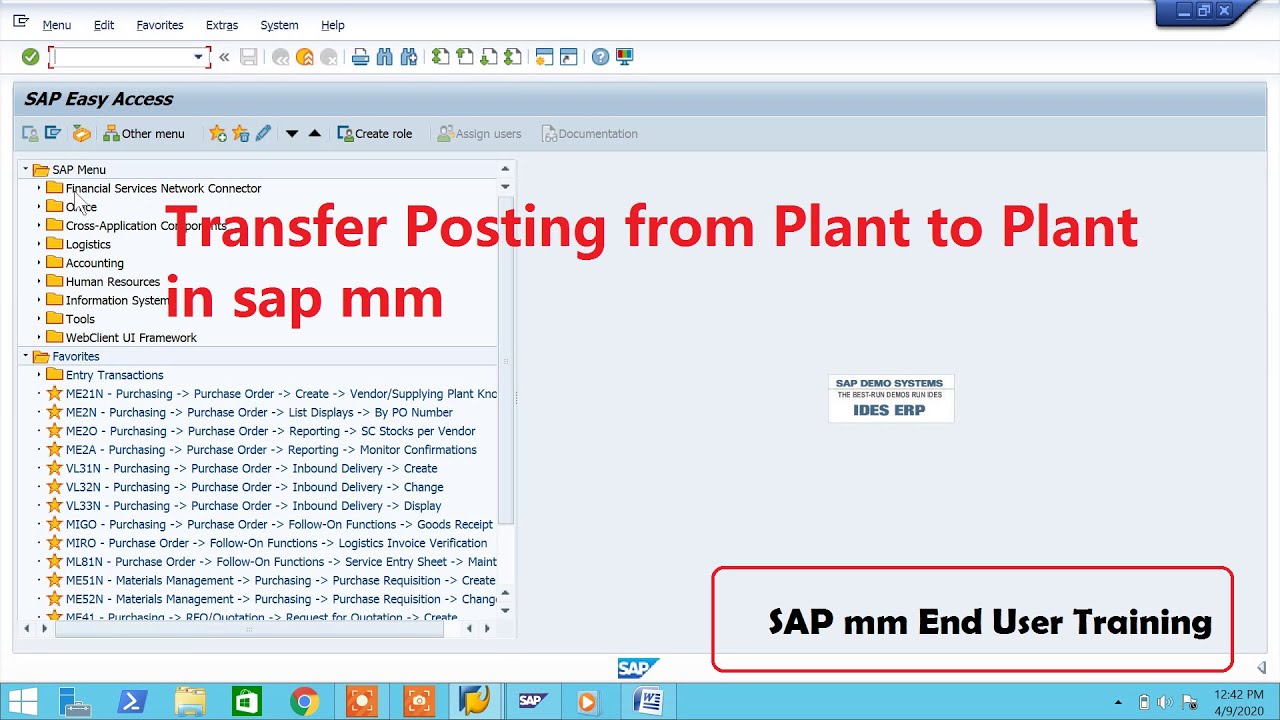This screenshot has height=720, width=1280.
Task: Click the Back arrow icon in toolbar
Action: [281, 57]
